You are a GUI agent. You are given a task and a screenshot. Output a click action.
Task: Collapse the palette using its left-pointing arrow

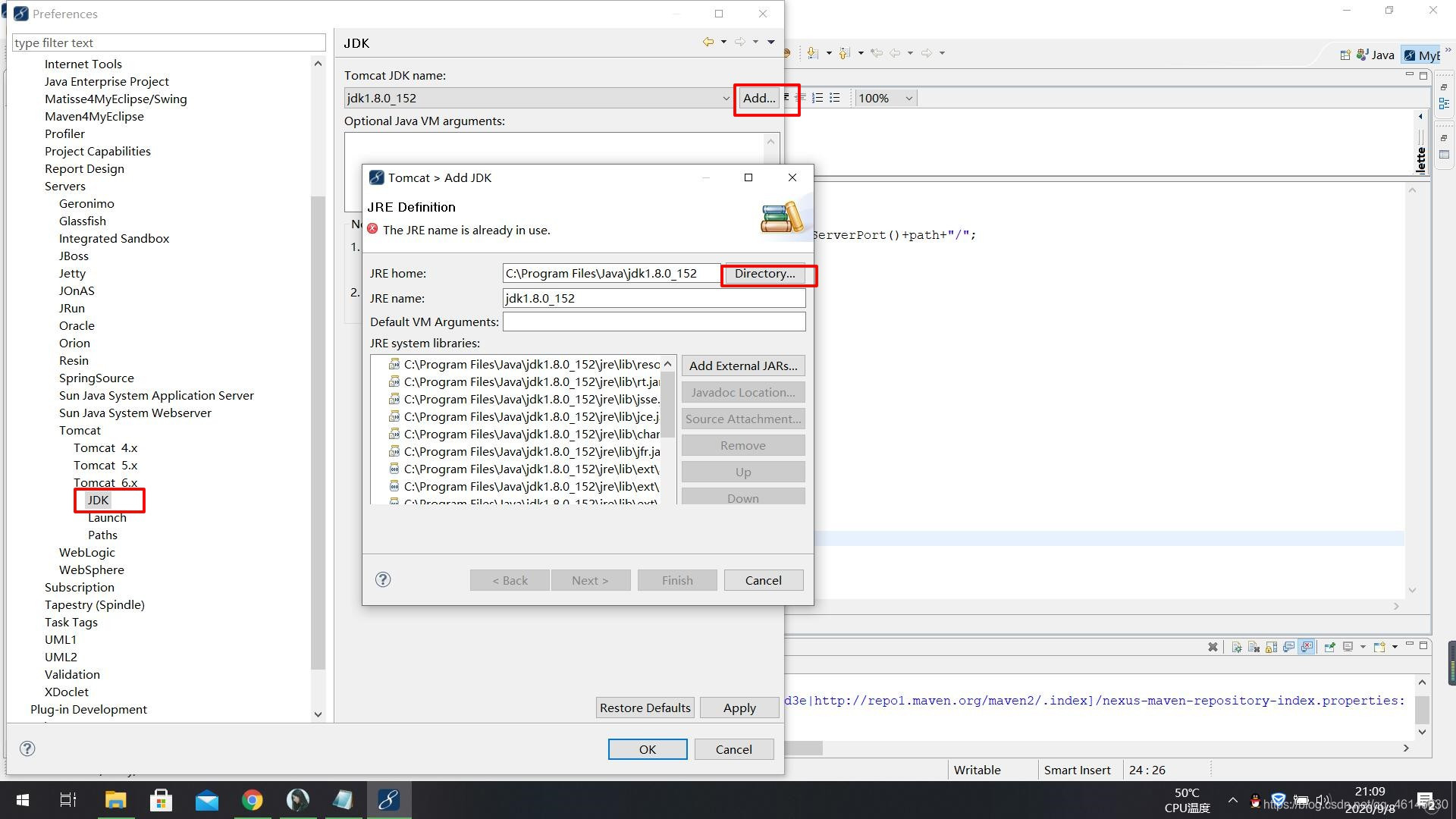point(1420,116)
